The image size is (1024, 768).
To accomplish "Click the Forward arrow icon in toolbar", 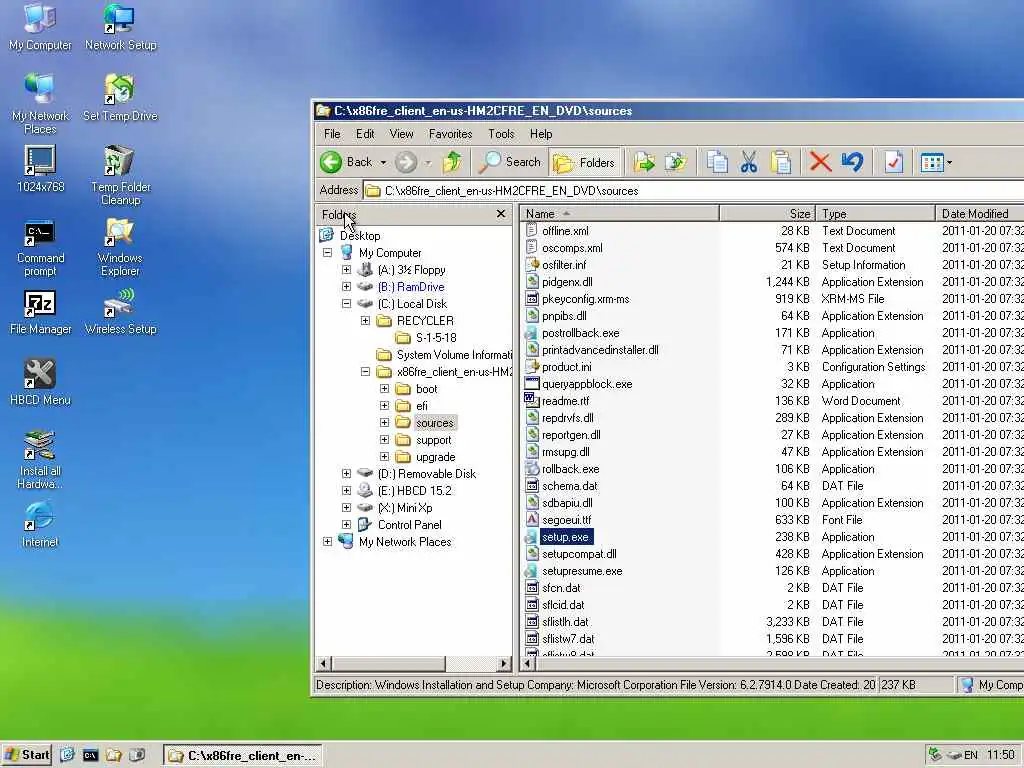I will [x=406, y=162].
